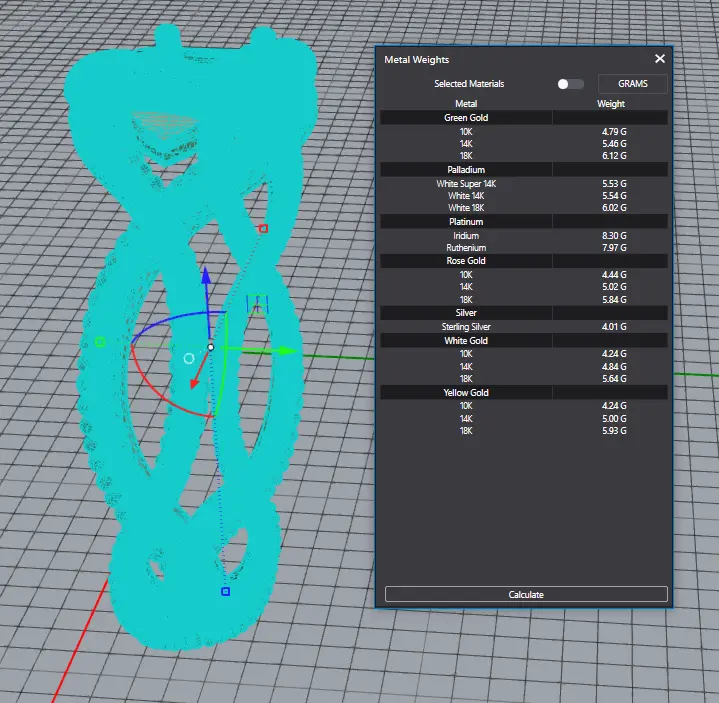The image size is (719, 703).
Task: Click the 5.00 G Yellow Gold weight
Action: pos(614,418)
